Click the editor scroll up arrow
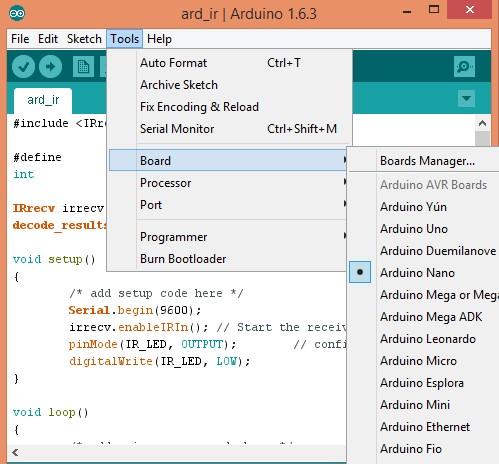Viewport: 499px width, 464px height. pyautogui.click(x=482, y=123)
